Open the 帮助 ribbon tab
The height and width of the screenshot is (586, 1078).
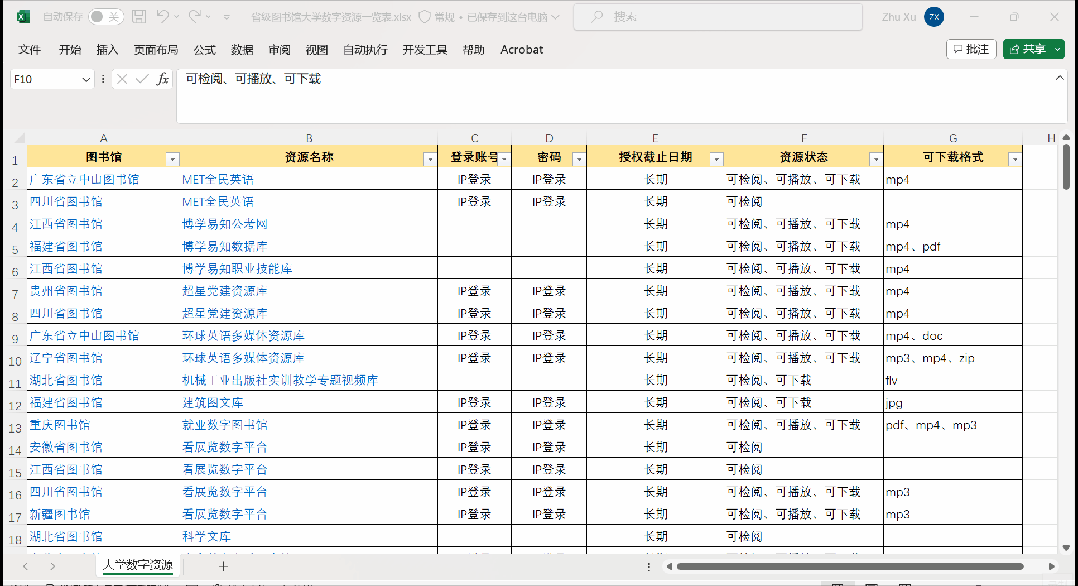point(474,50)
